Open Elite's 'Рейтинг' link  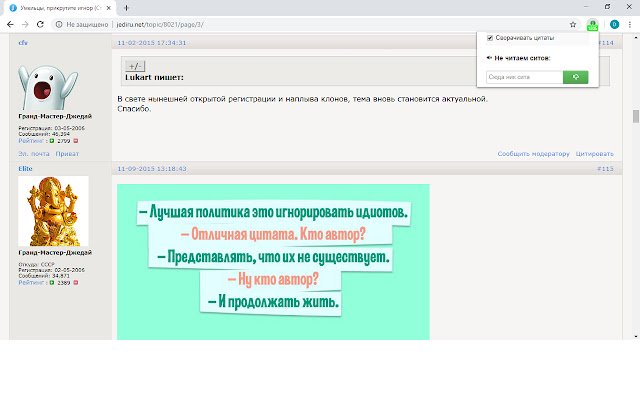click(31, 282)
